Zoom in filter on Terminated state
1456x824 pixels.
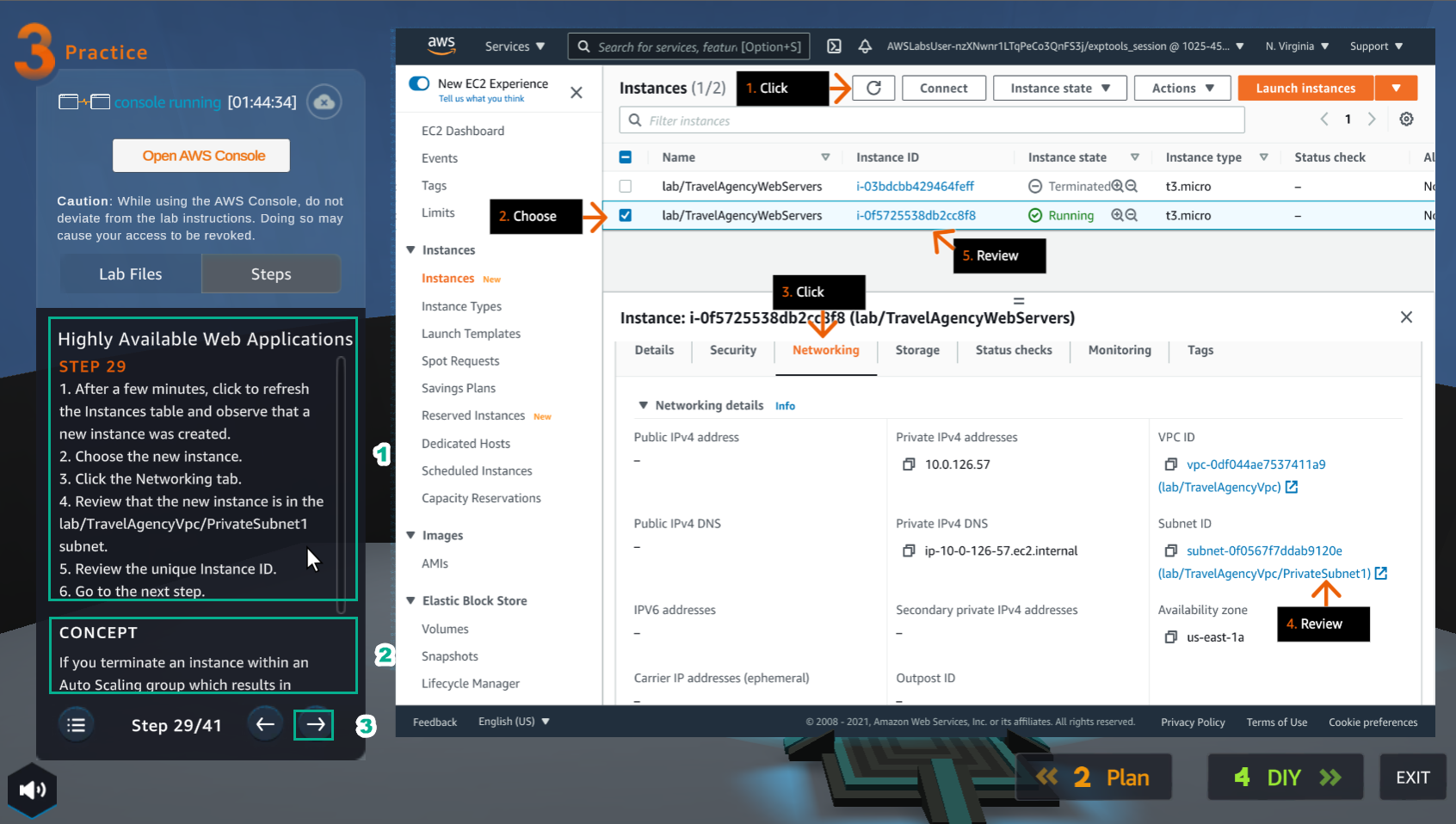pyautogui.click(x=1117, y=186)
